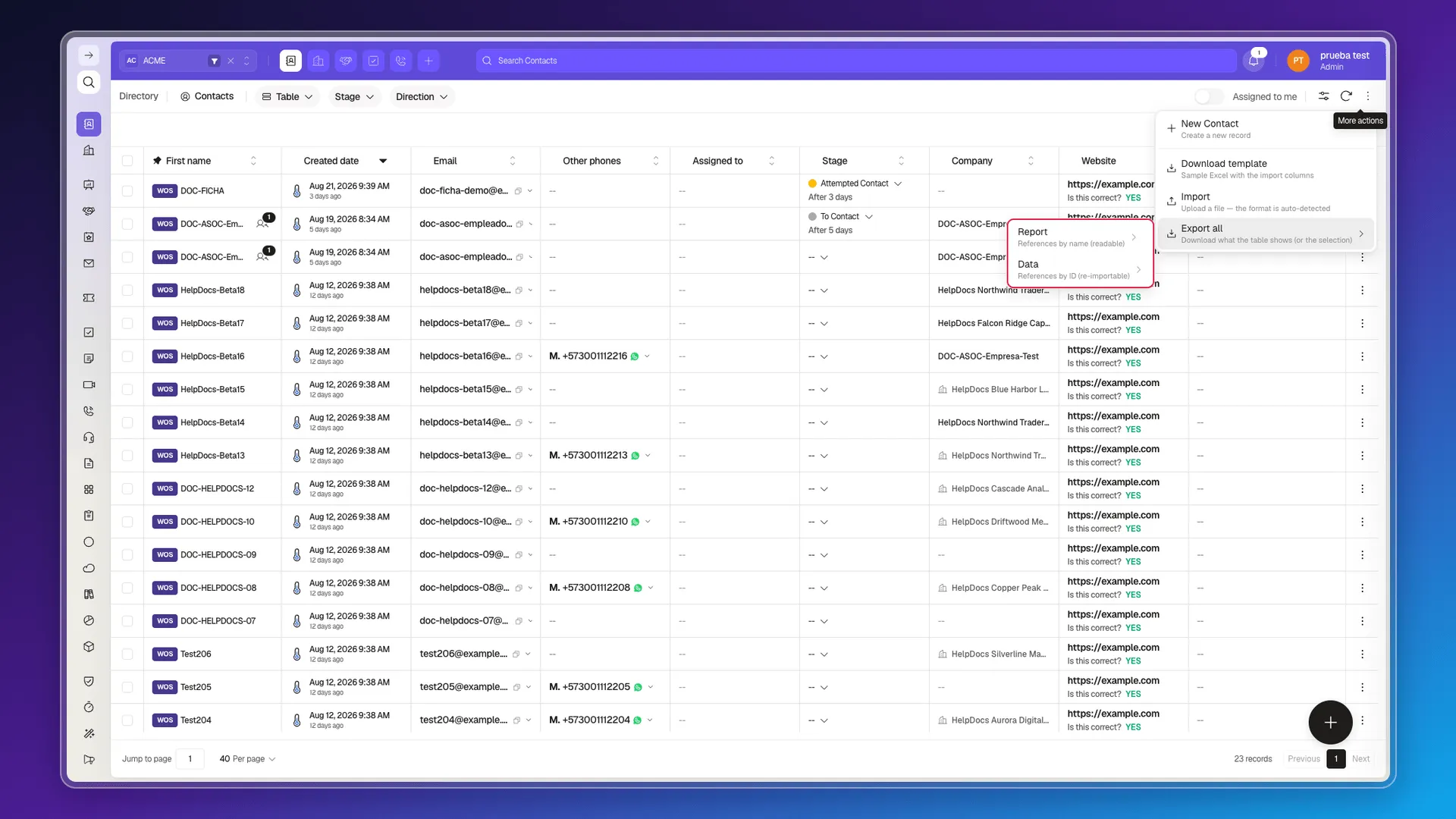The height and width of the screenshot is (819, 1456).
Task: Select Data export submenu option
Action: (x=1078, y=269)
